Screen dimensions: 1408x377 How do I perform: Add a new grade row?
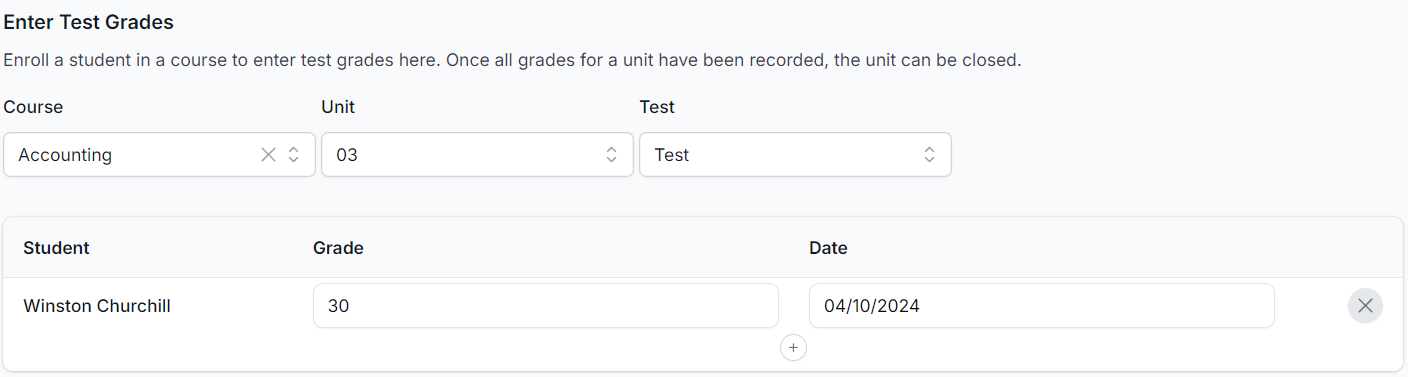(x=793, y=347)
